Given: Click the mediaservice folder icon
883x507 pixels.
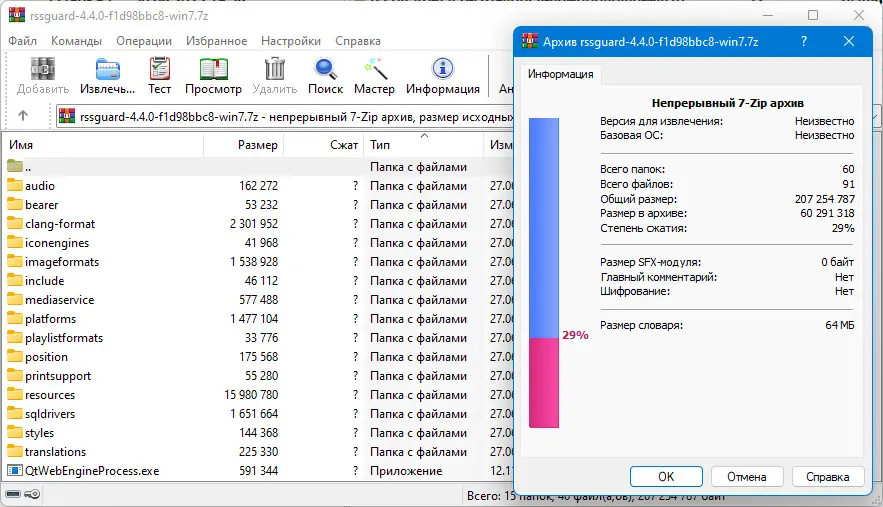Looking at the screenshot, I should (15, 300).
